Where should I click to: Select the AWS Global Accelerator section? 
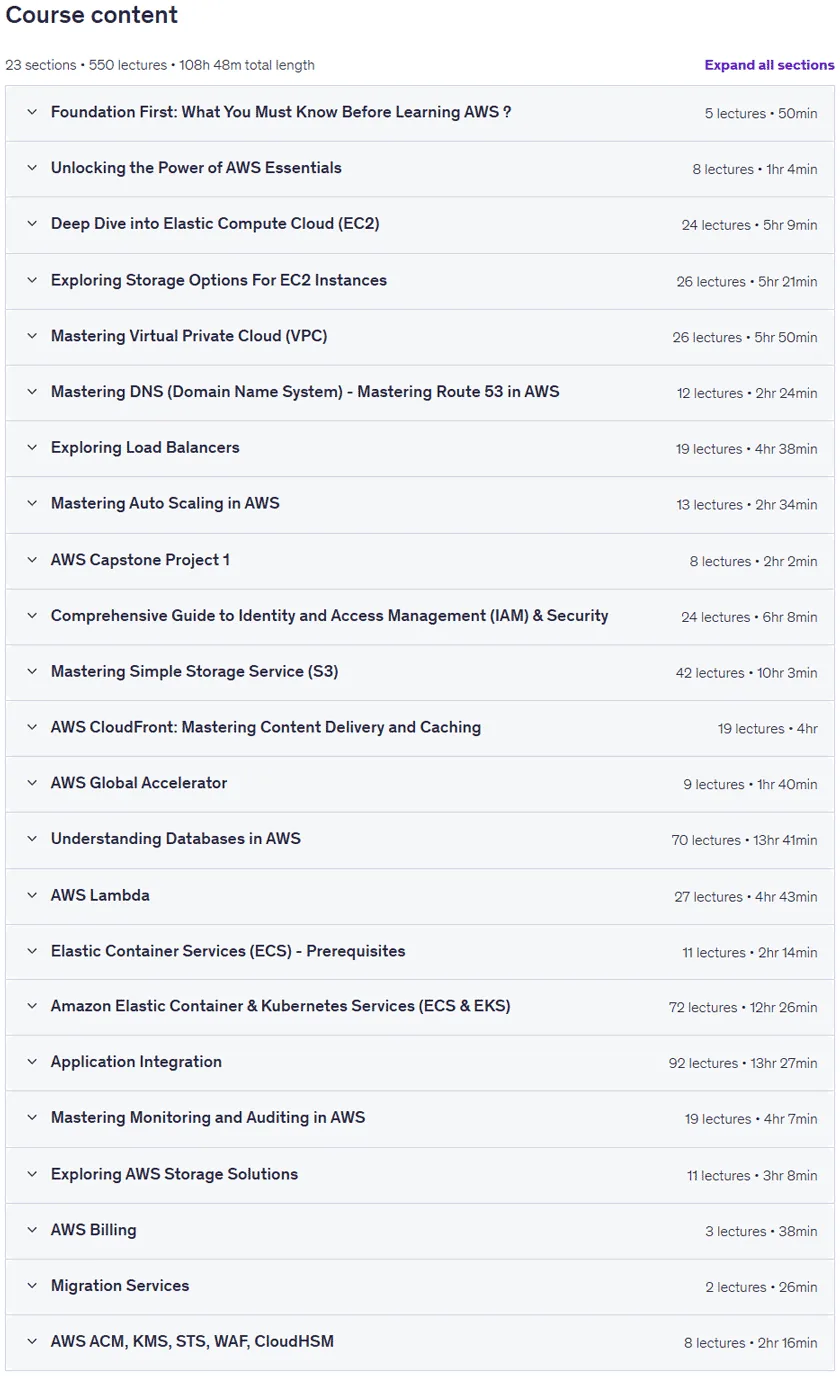point(420,784)
